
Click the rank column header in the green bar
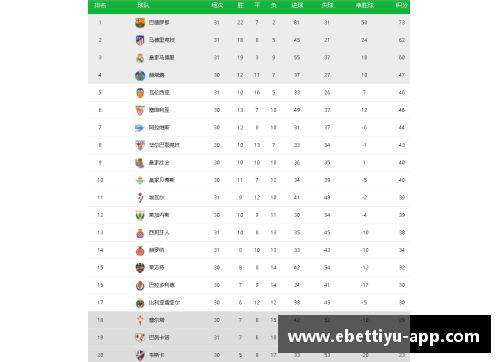point(100,5)
